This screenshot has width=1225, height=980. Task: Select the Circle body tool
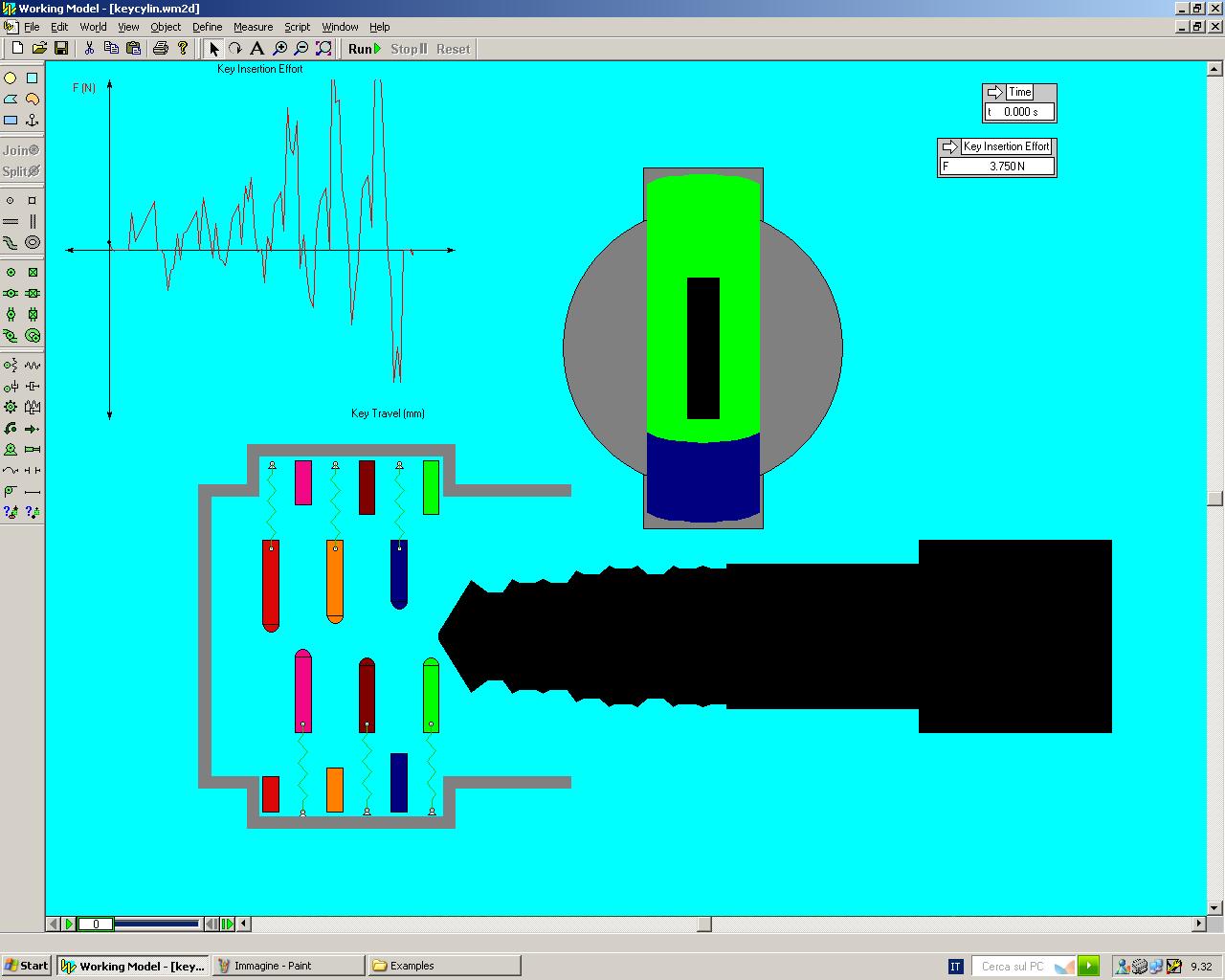pyautogui.click(x=11, y=78)
